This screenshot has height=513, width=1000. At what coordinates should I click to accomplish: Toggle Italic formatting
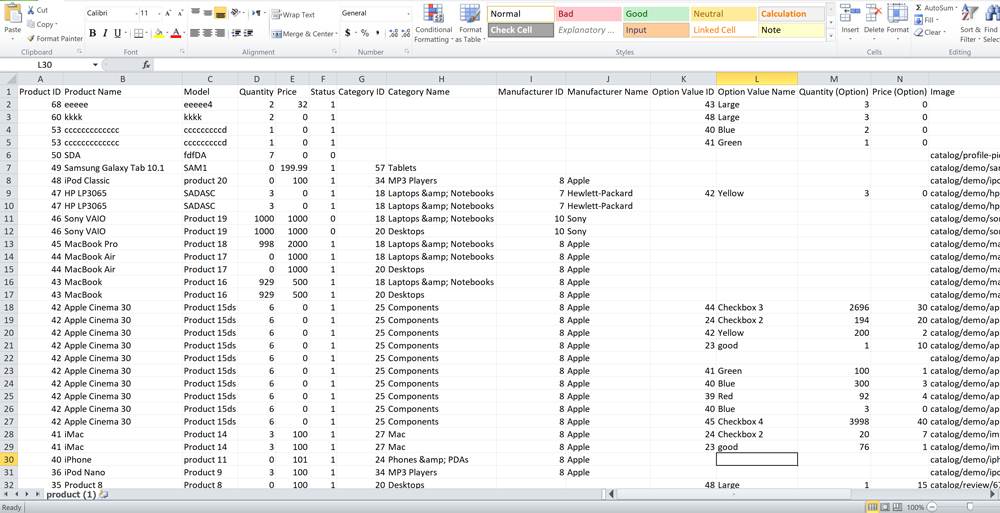coord(105,33)
